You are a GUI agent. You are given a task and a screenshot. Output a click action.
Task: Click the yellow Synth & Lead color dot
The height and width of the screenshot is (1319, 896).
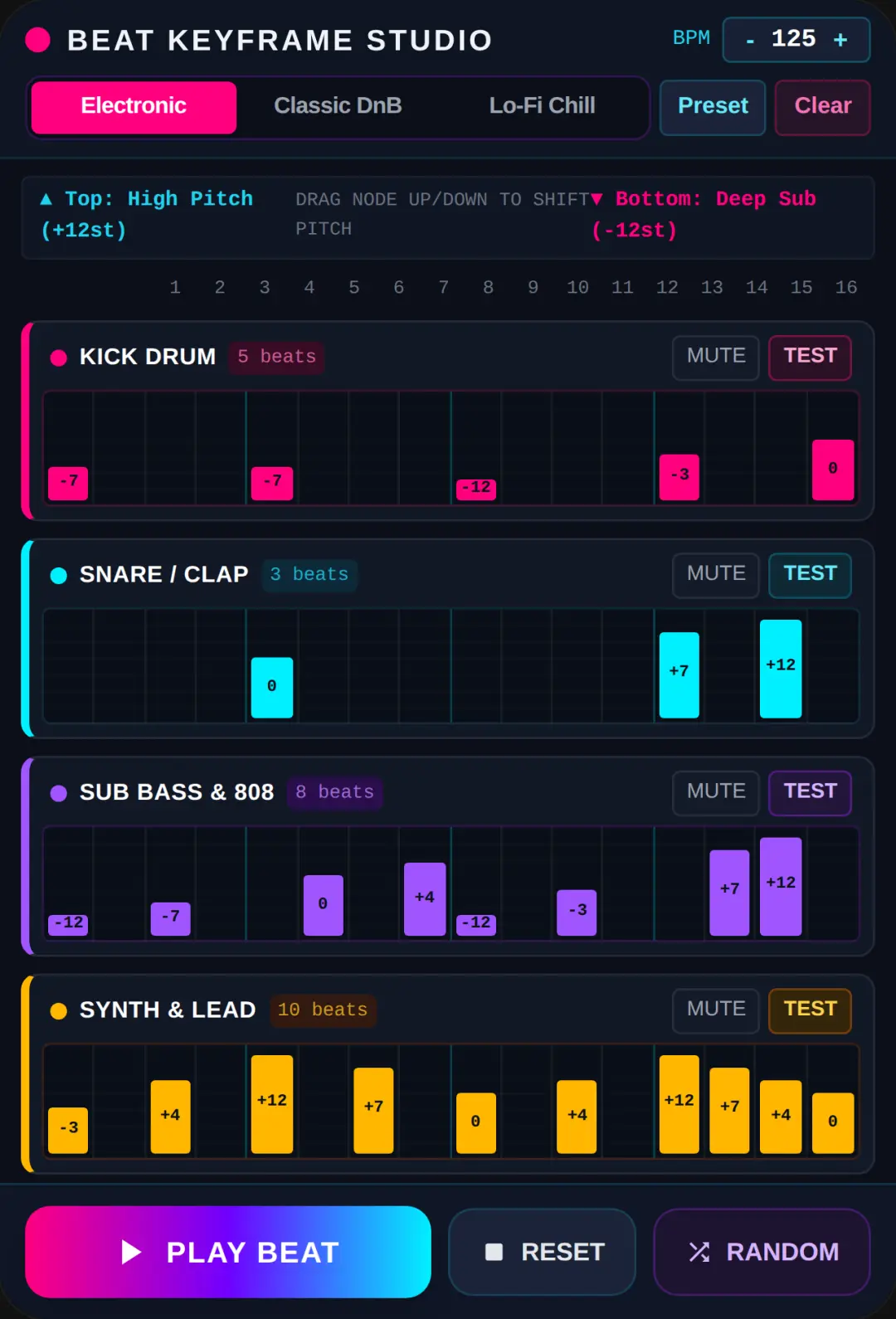coord(58,1010)
